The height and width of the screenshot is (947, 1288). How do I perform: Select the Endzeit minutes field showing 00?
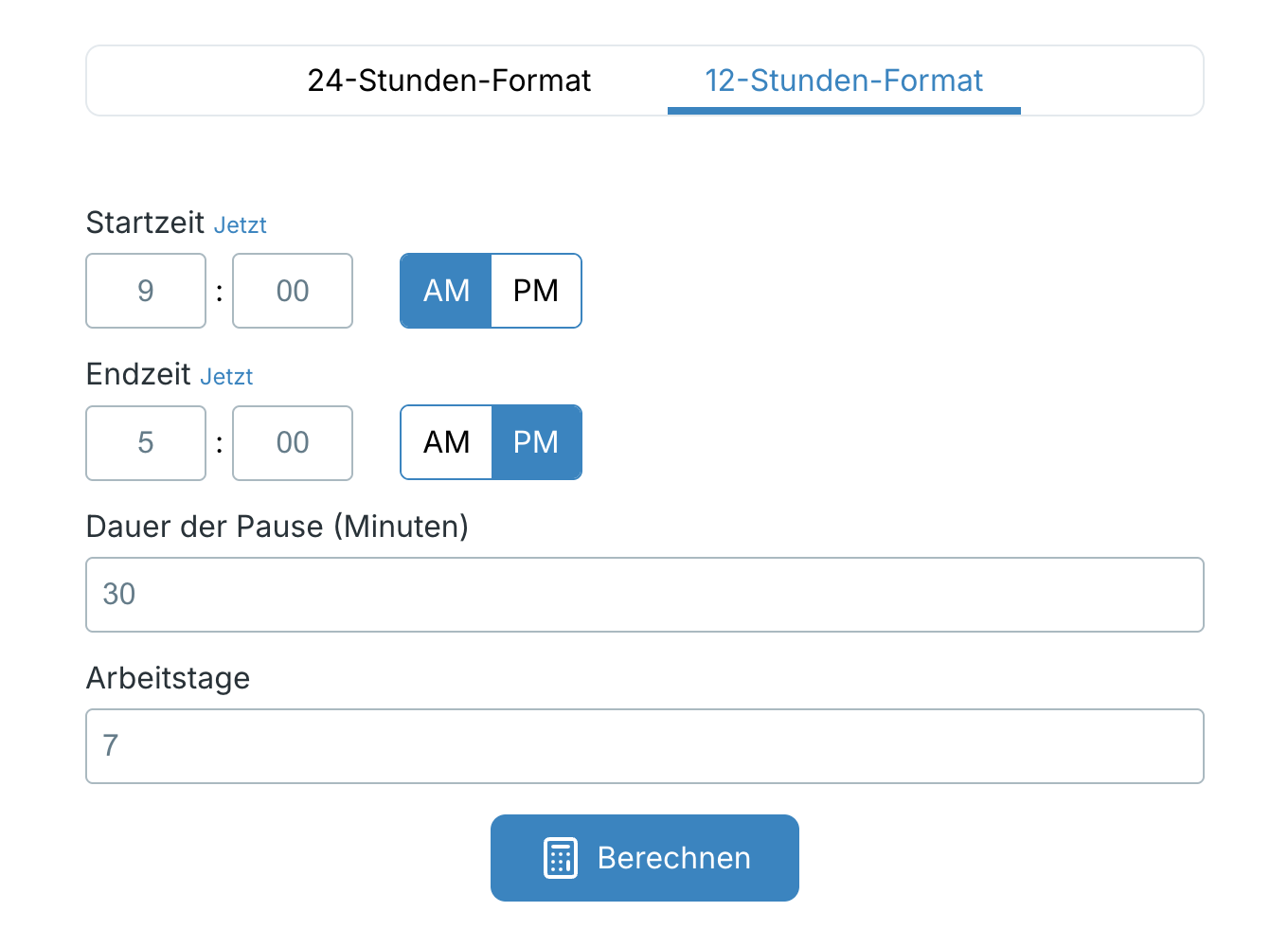292,442
